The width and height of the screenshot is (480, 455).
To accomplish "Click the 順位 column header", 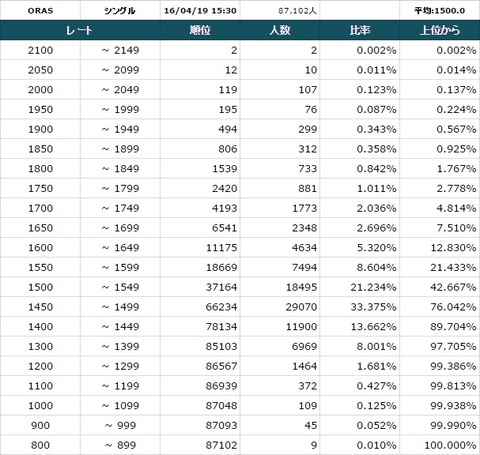I will (x=200, y=30).
